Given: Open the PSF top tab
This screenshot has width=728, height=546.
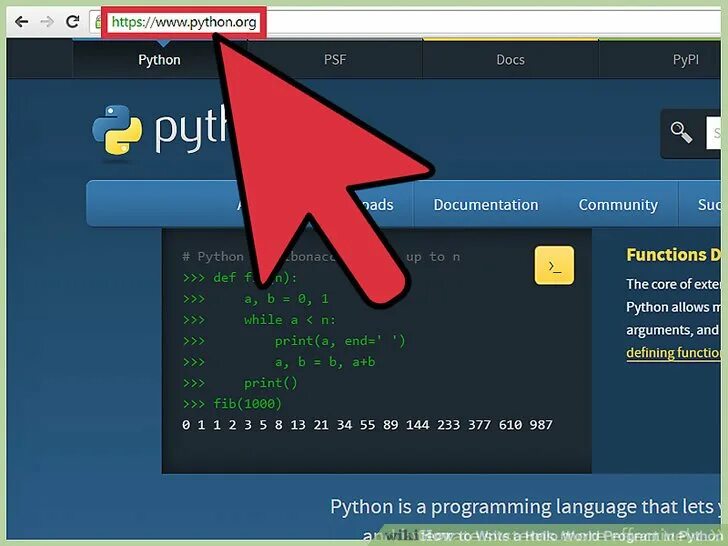Looking at the screenshot, I should [335, 59].
